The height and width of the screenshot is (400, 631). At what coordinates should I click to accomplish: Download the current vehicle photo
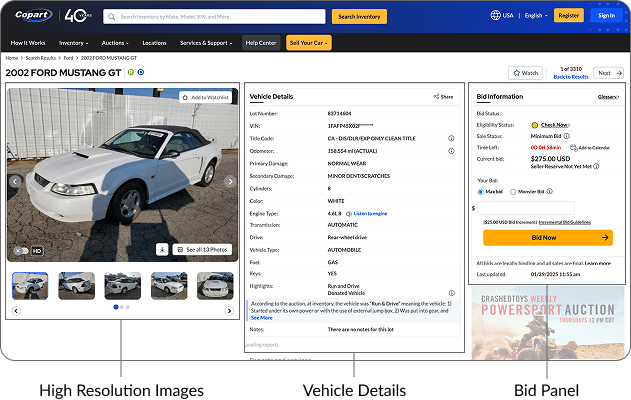pos(162,249)
